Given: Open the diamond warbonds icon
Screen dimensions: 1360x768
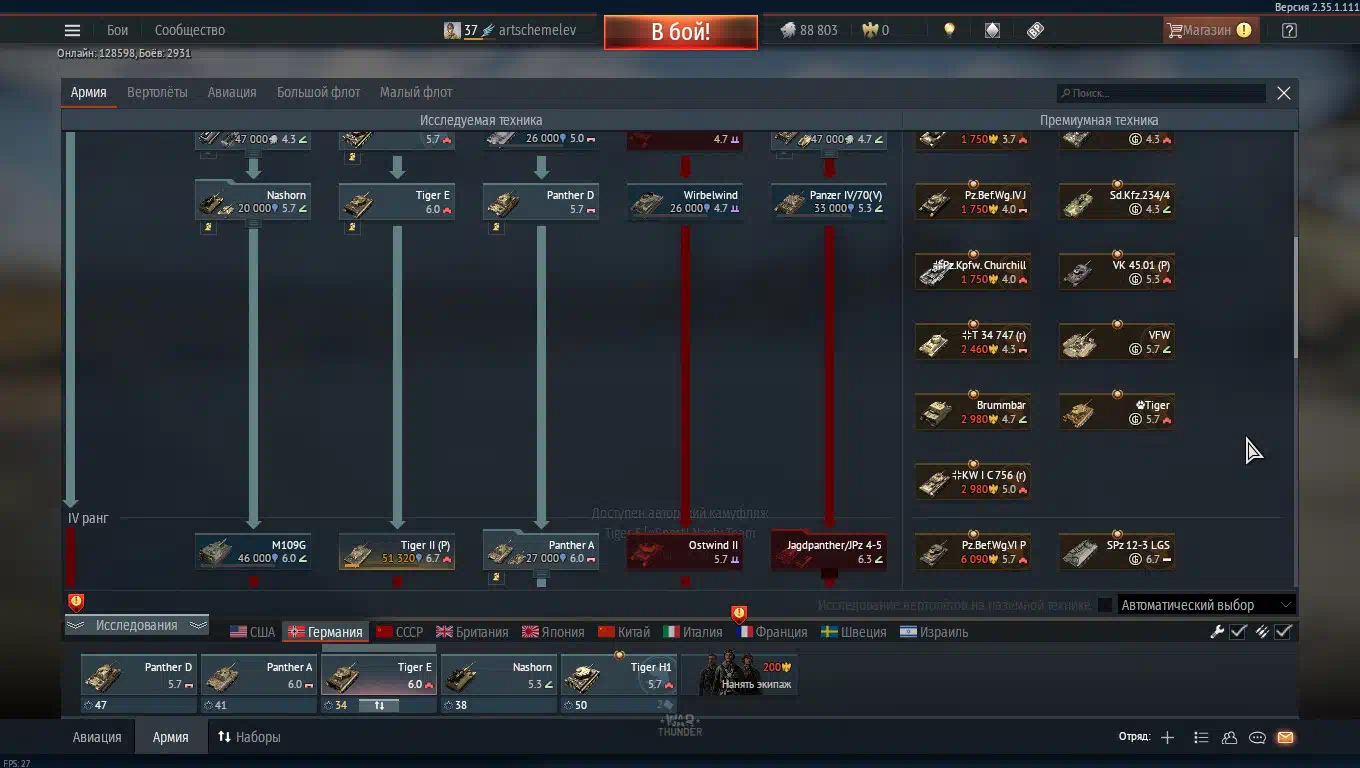Looking at the screenshot, I should pyautogui.click(x=992, y=30).
